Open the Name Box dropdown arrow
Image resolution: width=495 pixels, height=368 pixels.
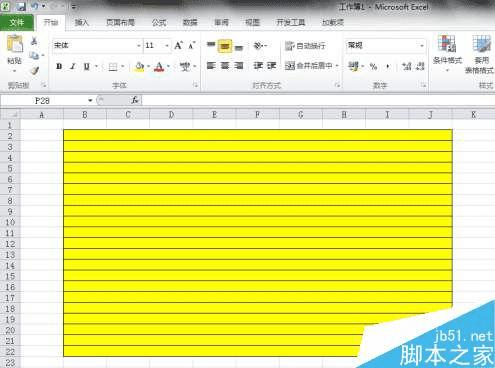(90, 100)
